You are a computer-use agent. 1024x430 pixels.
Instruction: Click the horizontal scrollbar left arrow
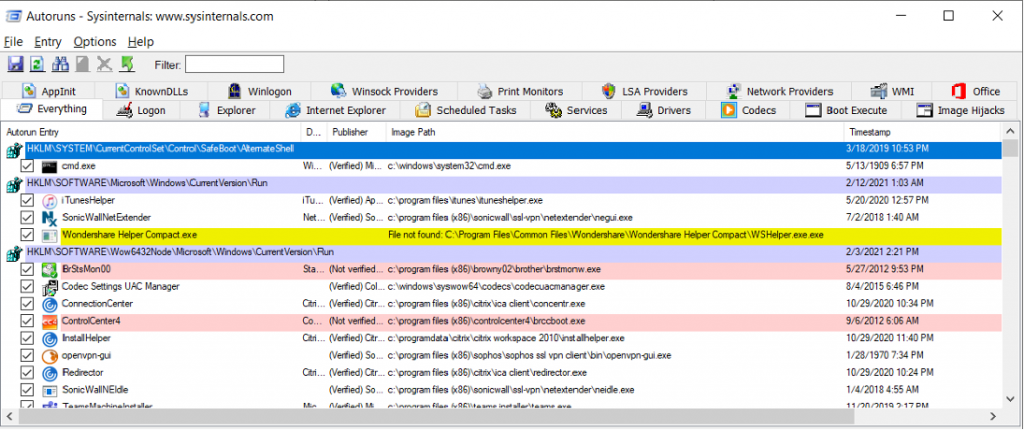(10, 416)
